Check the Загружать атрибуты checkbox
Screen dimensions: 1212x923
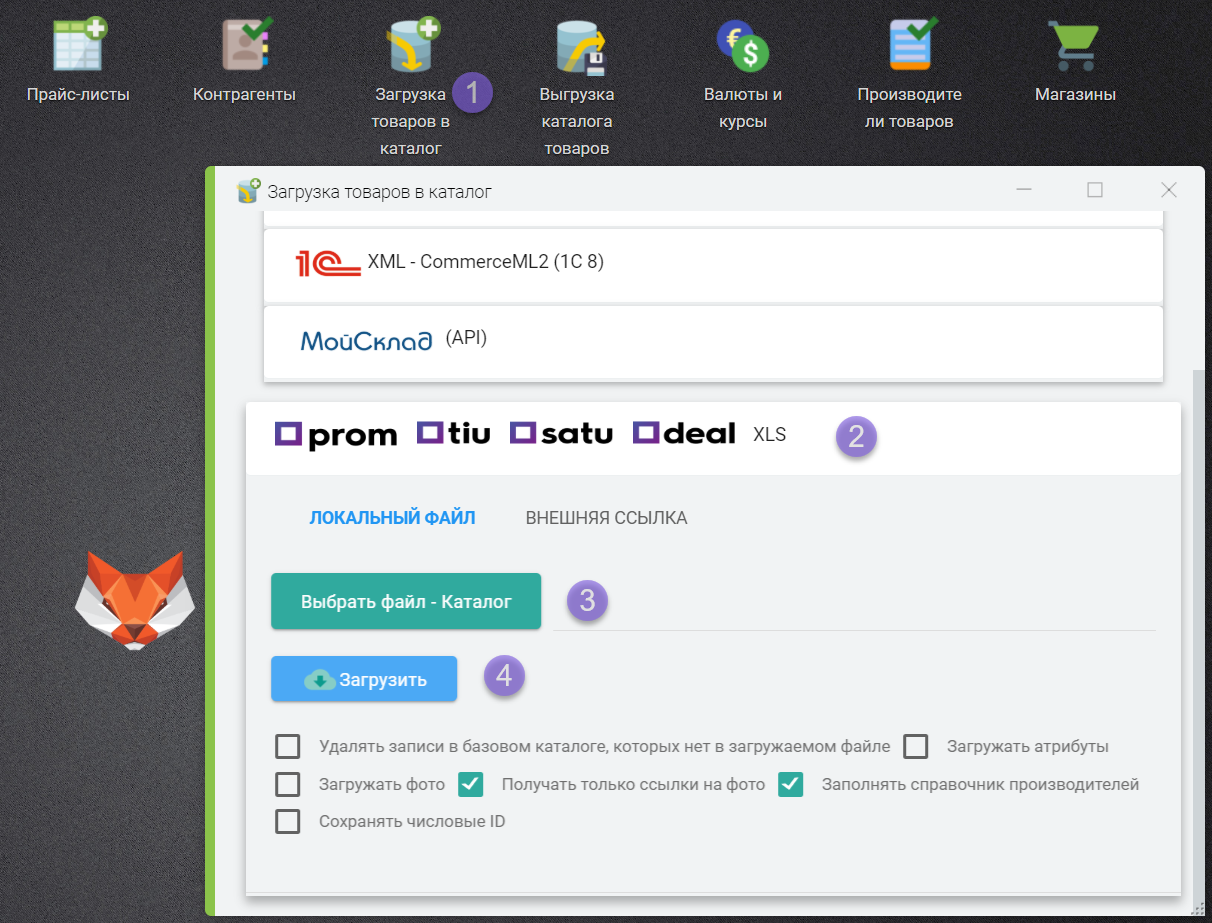[x=916, y=747]
